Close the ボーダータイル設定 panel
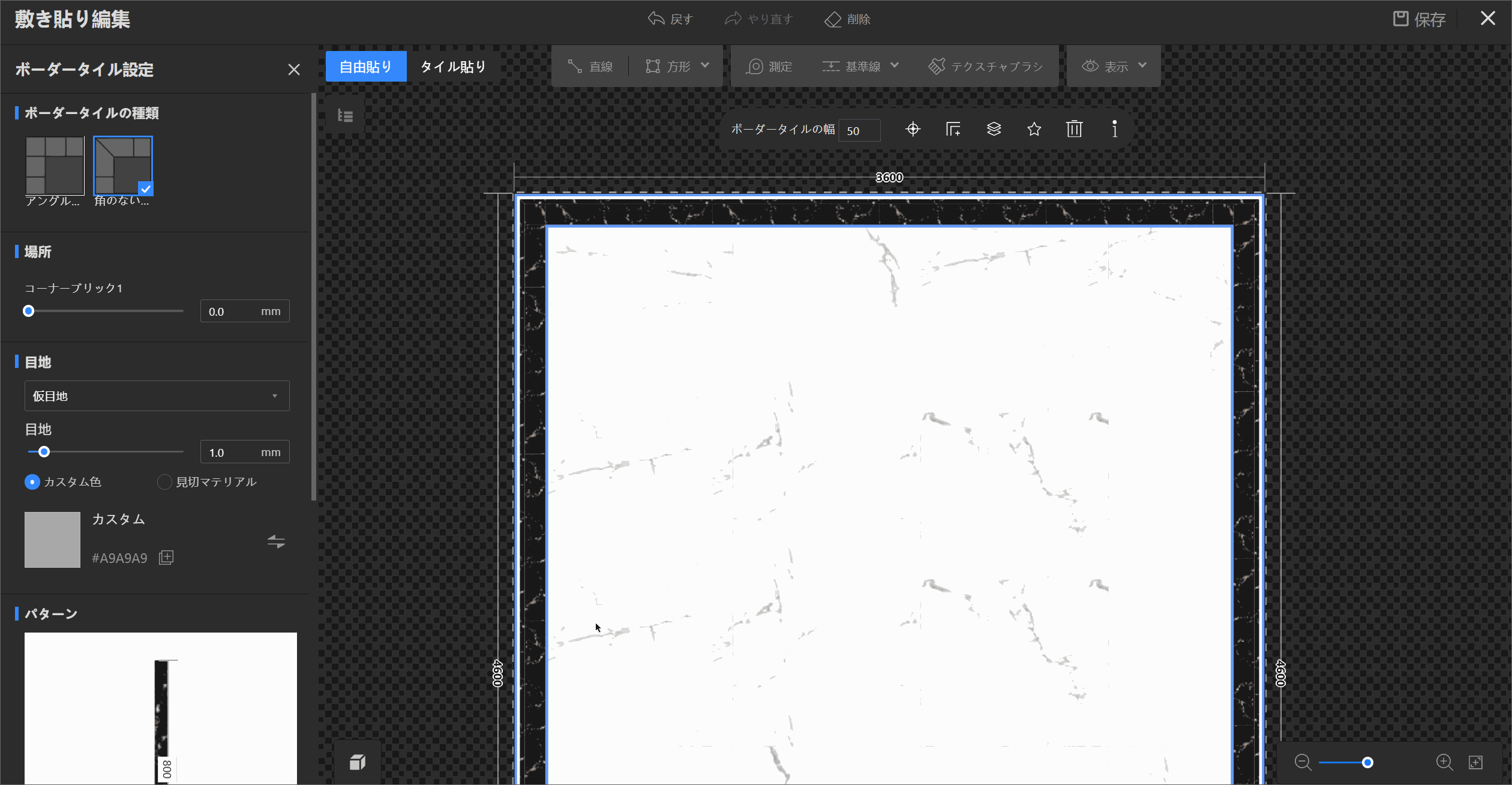1512x785 pixels. pos(294,70)
